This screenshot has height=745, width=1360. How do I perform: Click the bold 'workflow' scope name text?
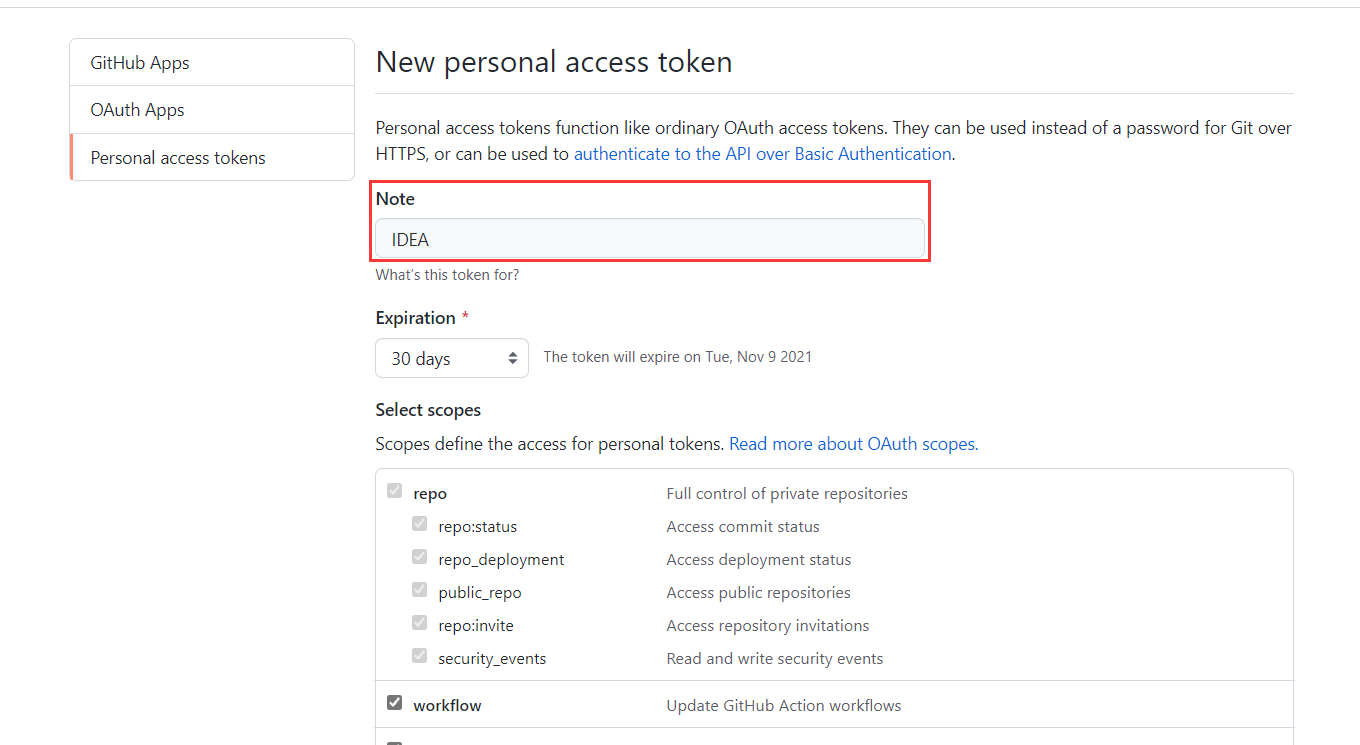[447, 706]
